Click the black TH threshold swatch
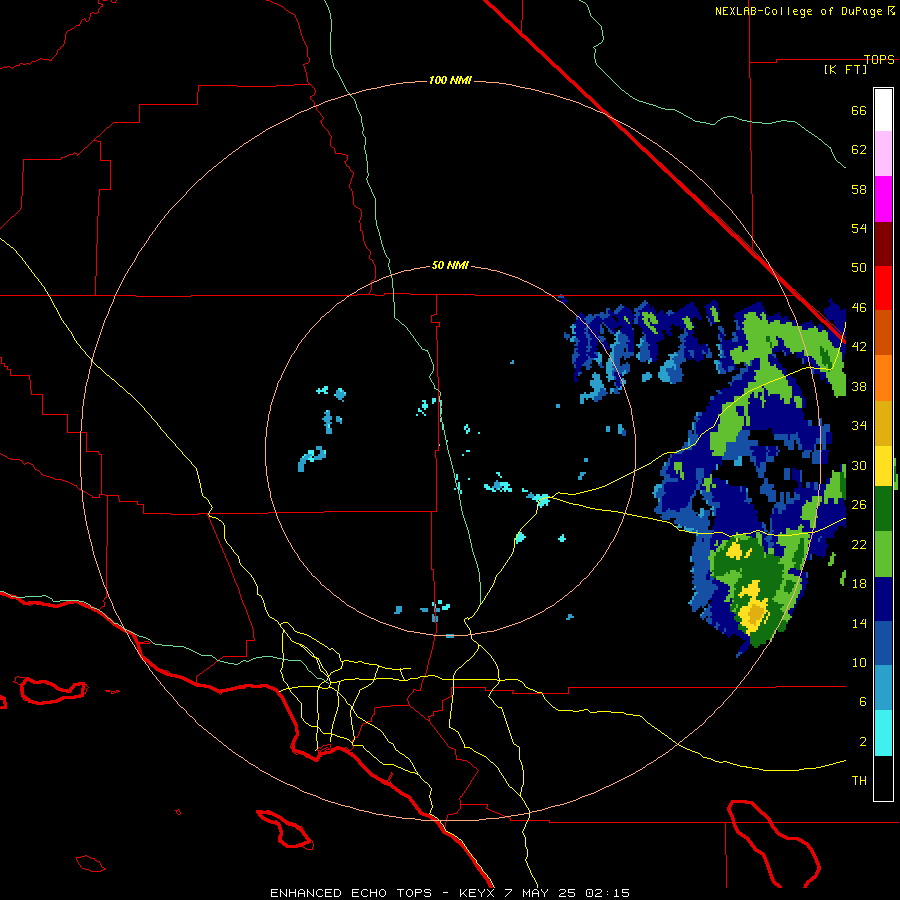The image size is (900, 900). (883, 778)
